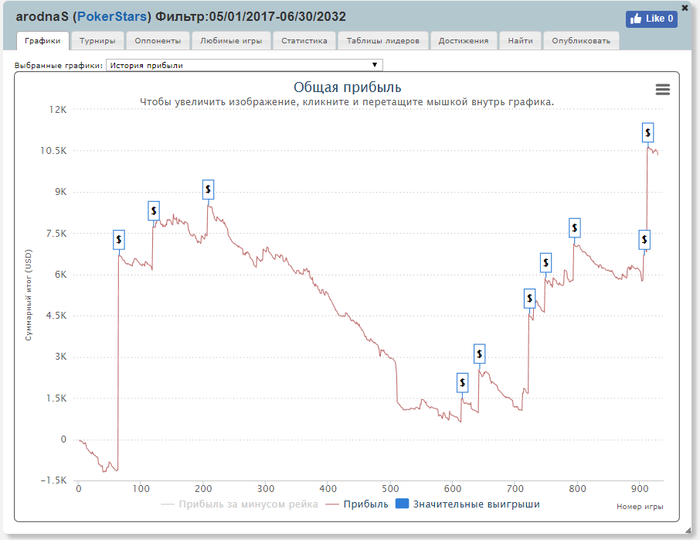Click the Общая прибыль chart title
This screenshot has width=700, height=540.
click(347, 87)
